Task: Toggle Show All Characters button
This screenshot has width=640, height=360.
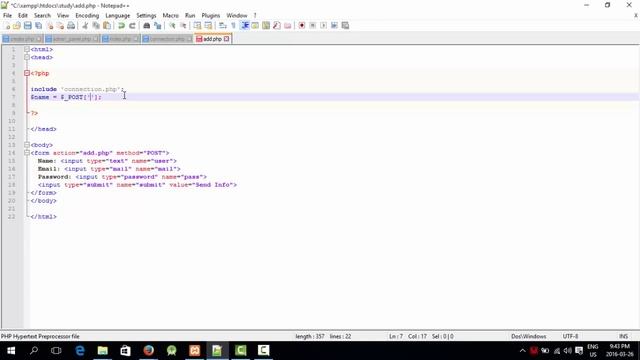Action: click(233, 26)
